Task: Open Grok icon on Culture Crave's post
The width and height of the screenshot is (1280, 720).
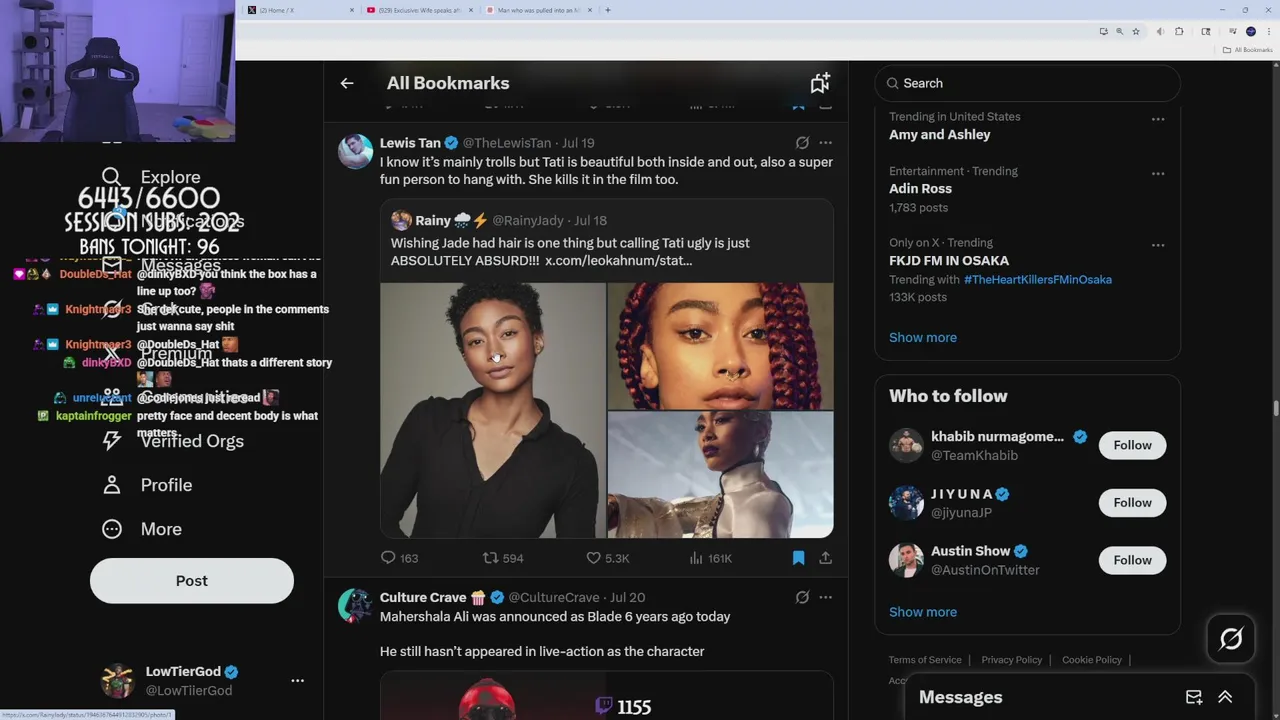Action: 802,597
